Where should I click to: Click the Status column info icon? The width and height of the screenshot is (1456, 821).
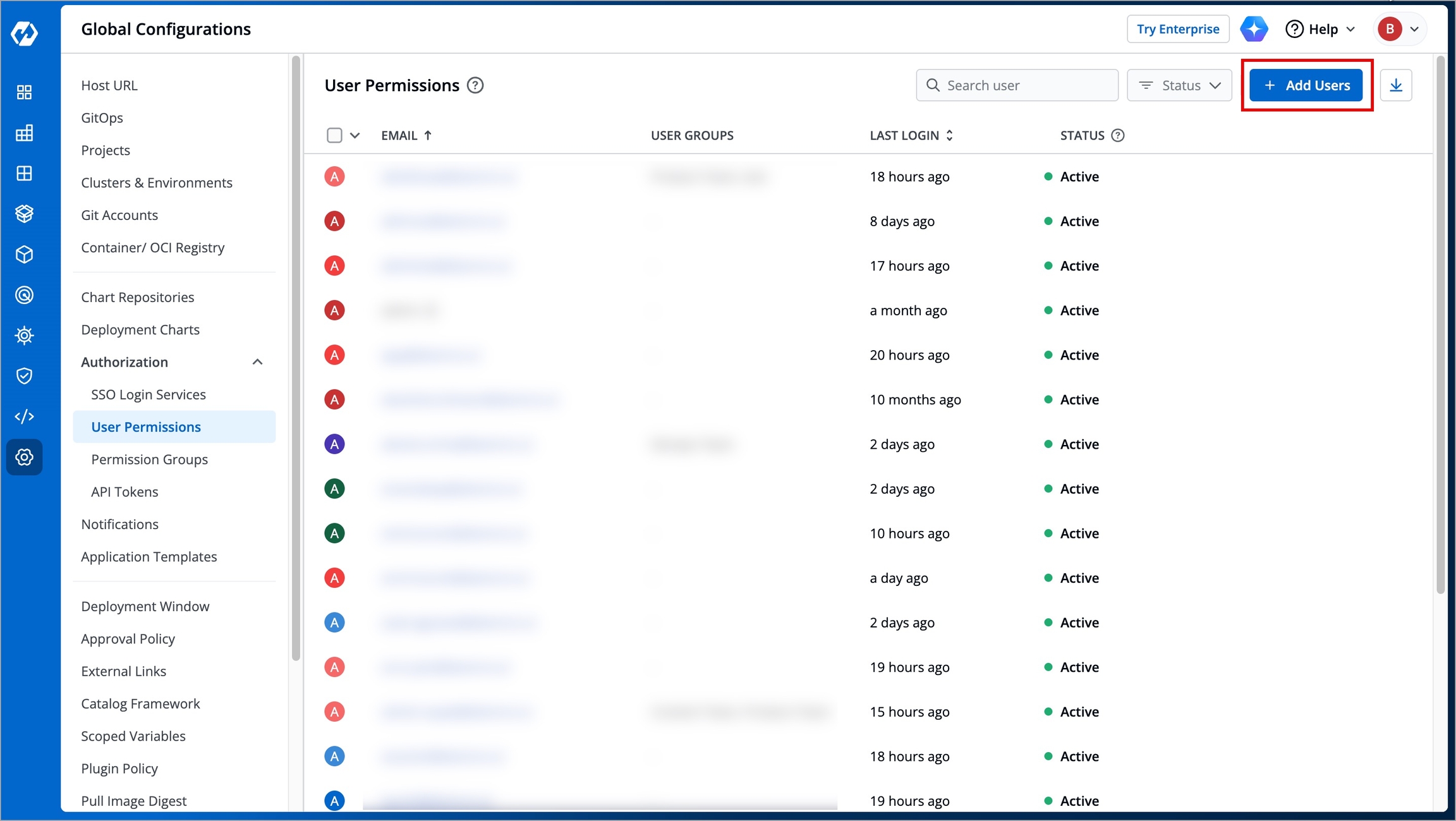pos(1118,135)
